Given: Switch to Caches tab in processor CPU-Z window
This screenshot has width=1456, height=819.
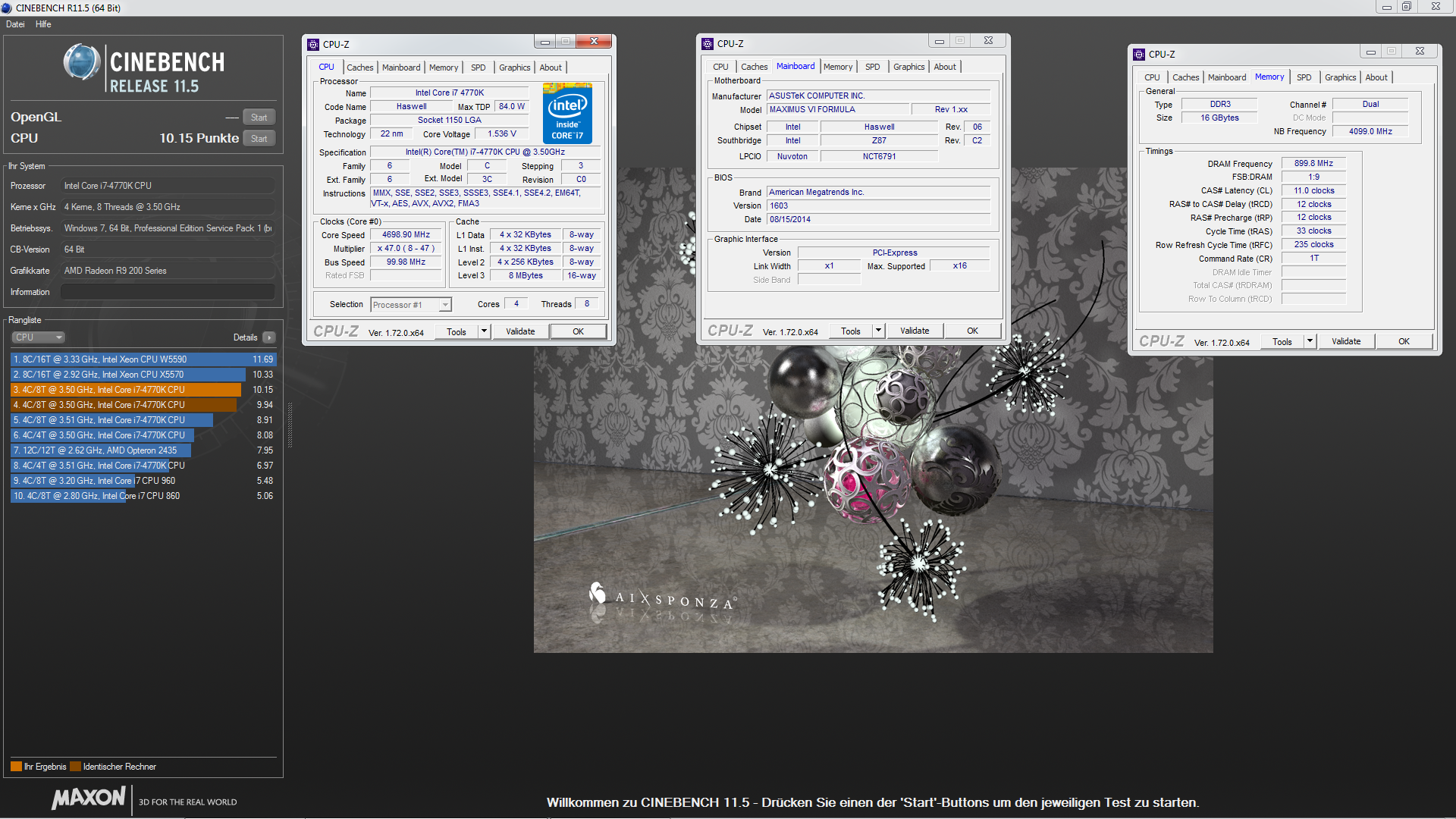Looking at the screenshot, I should coord(360,67).
